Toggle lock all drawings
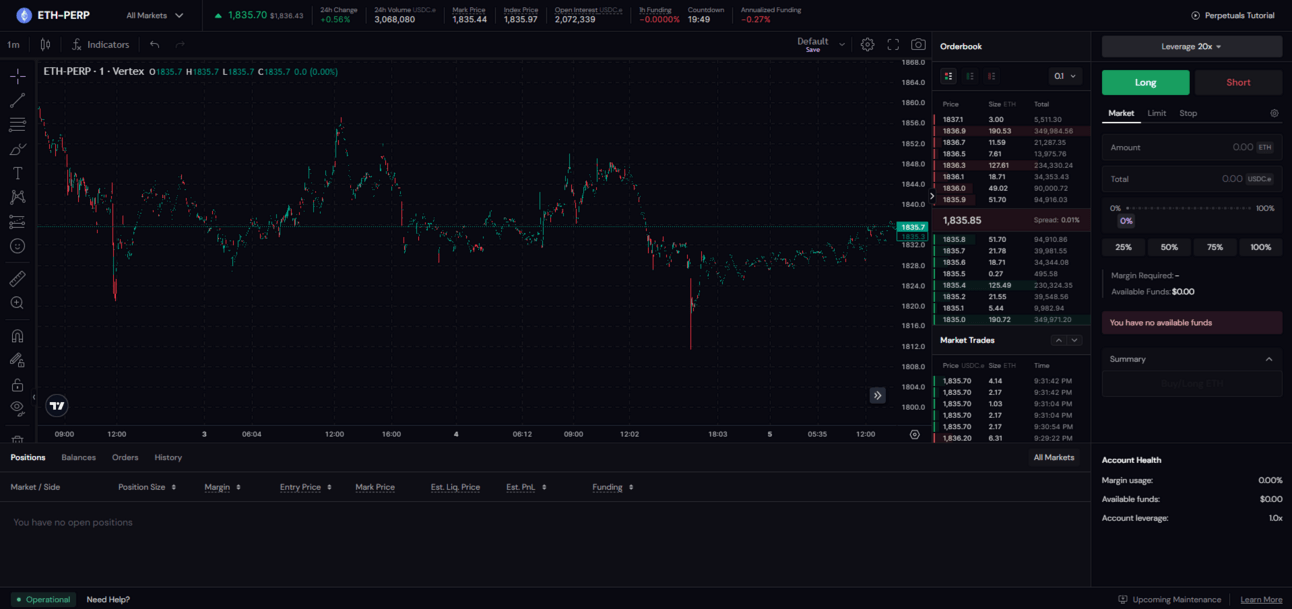The width and height of the screenshot is (1292, 609). coord(17,385)
